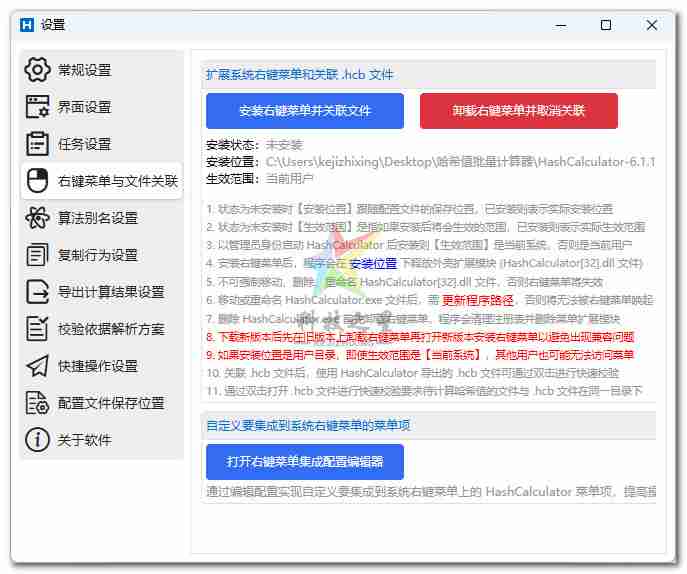Open 导出计算结果设置 page
This screenshot has height=574, width=687.
tap(103, 292)
